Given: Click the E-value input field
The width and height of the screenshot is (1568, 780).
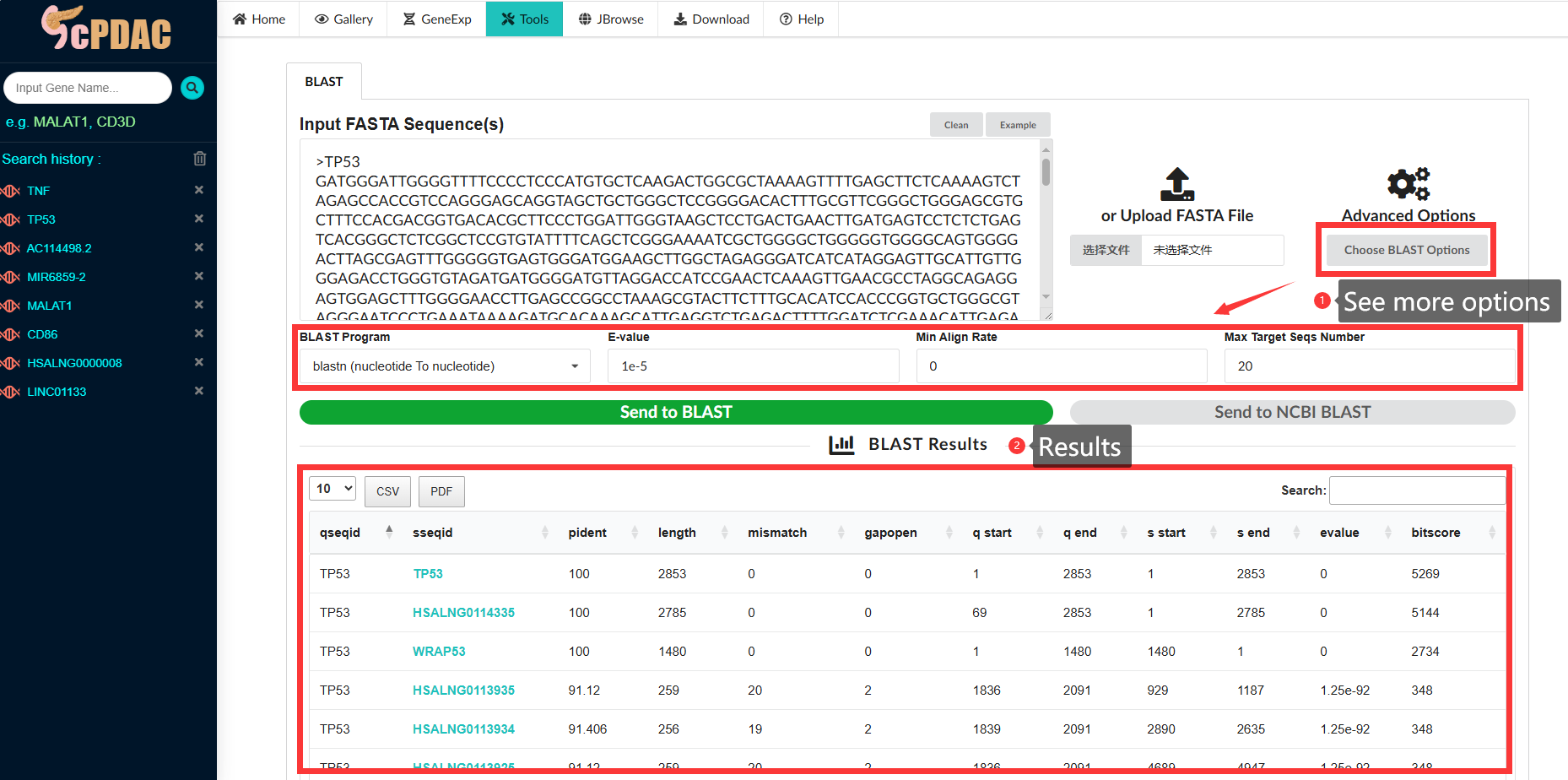Looking at the screenshot, I should click(x=753, y=366).
